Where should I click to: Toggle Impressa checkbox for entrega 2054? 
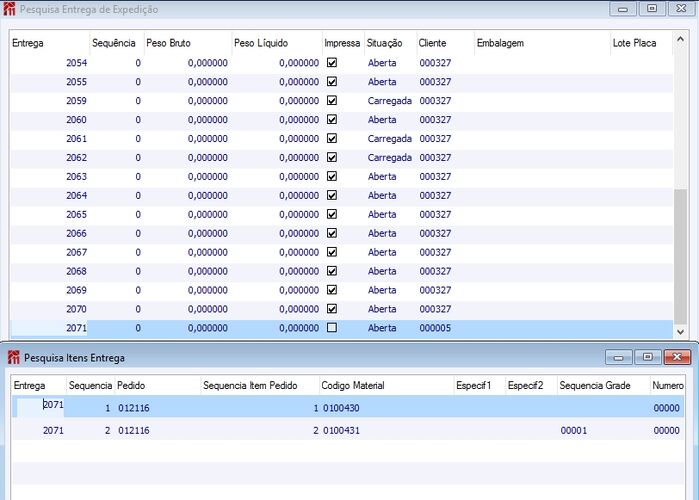pos(332,62)
